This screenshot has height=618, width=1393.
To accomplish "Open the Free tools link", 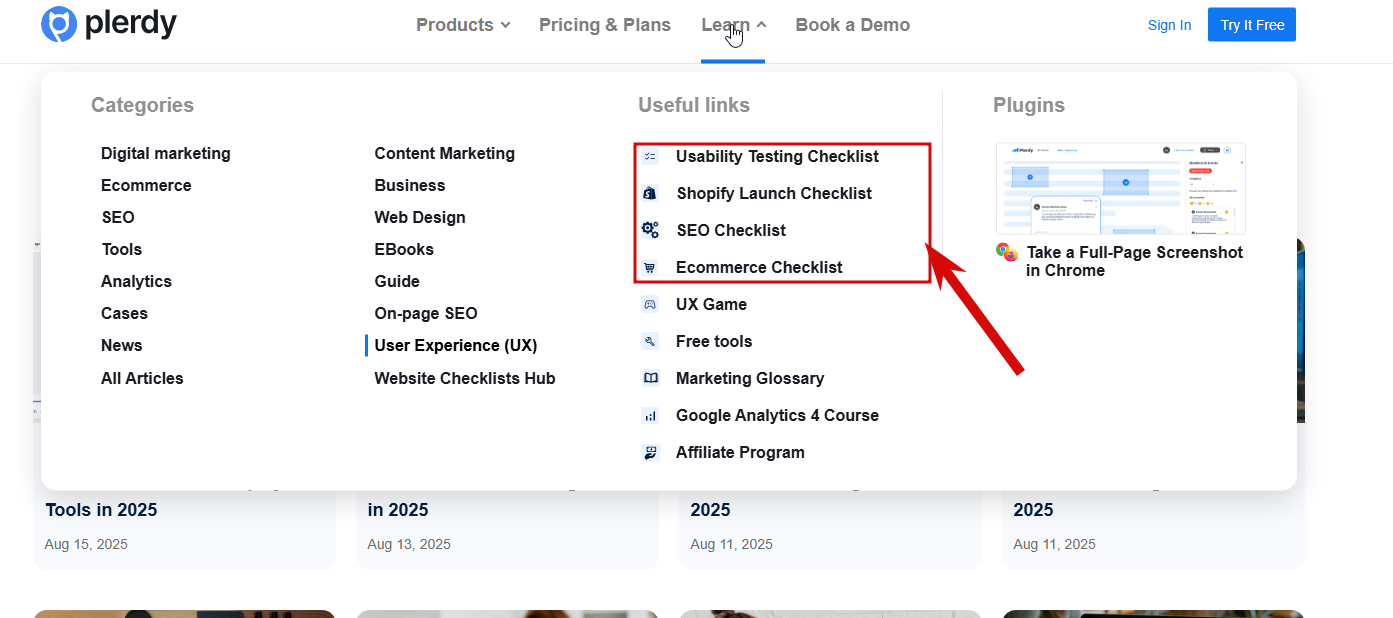I will click(714, 341).
